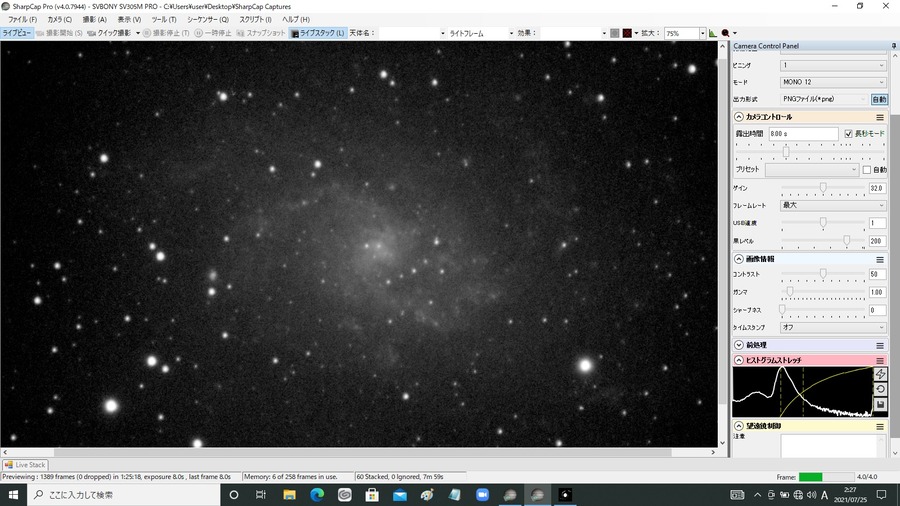Click the histogram stretch save icon
Screen dimensions: 900x506
[x=880, y=404]
